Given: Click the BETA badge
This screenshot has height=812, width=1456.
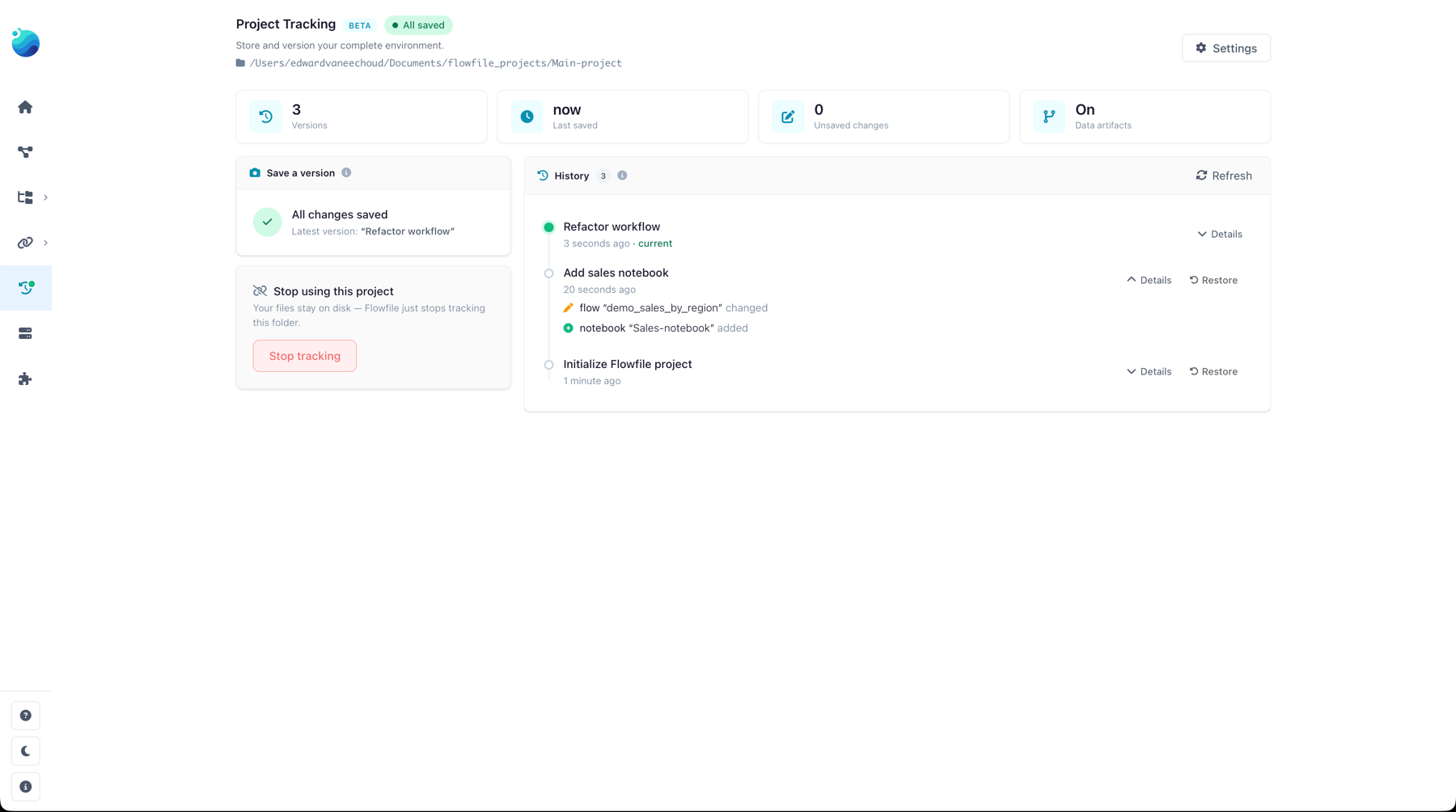Looking at the screenshot, I should (x=359, y=26).
